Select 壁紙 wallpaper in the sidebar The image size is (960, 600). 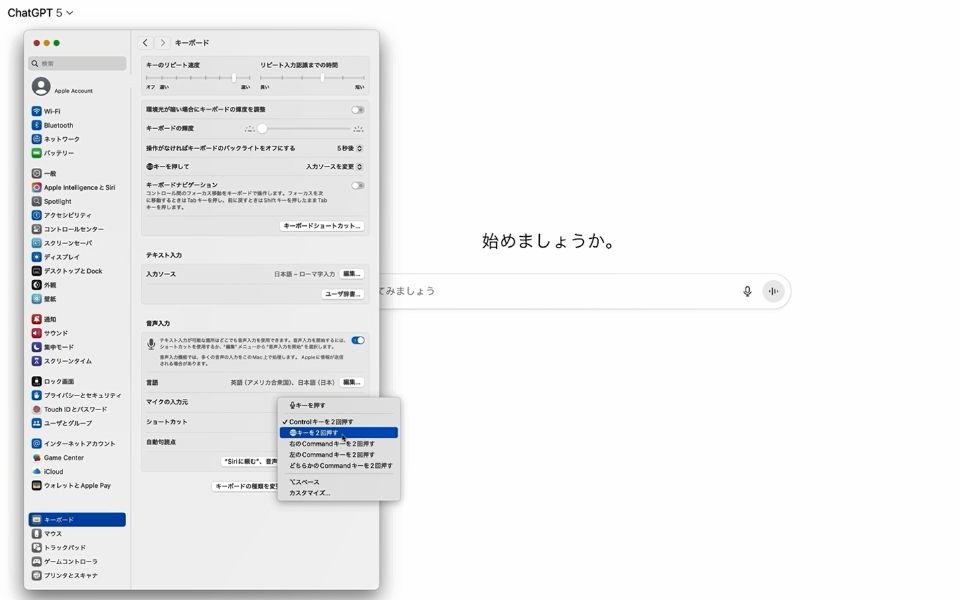pos(77,299)
